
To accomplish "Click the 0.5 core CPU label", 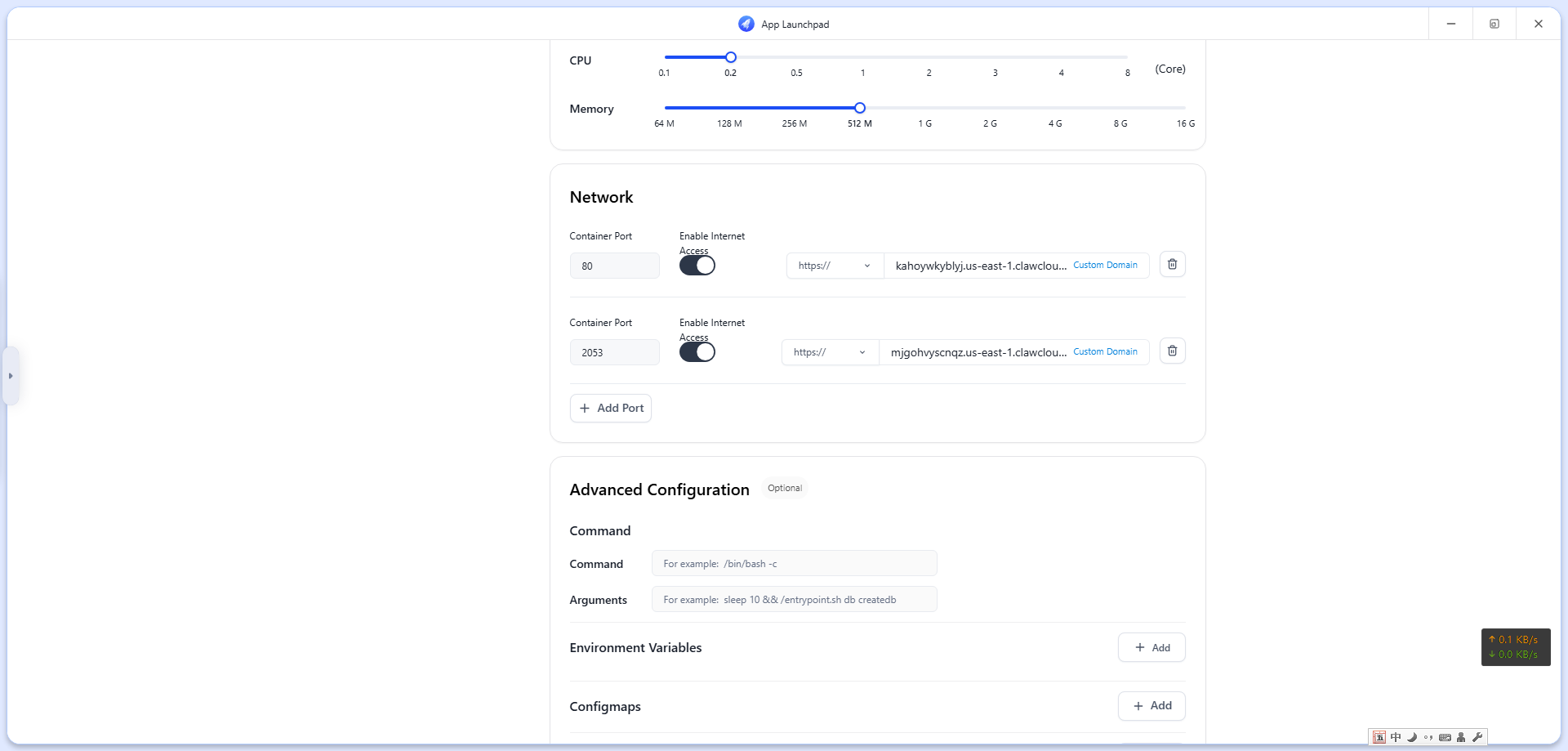I will pyautogui.click(x=796, y=73).
